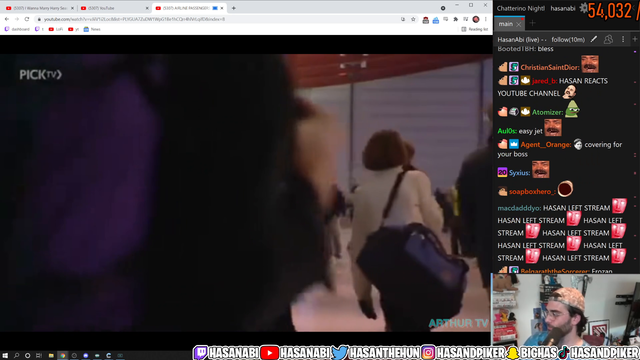
Task: Open the Chrome extensions puzzle icon
Action: click(x=456, y=19)
